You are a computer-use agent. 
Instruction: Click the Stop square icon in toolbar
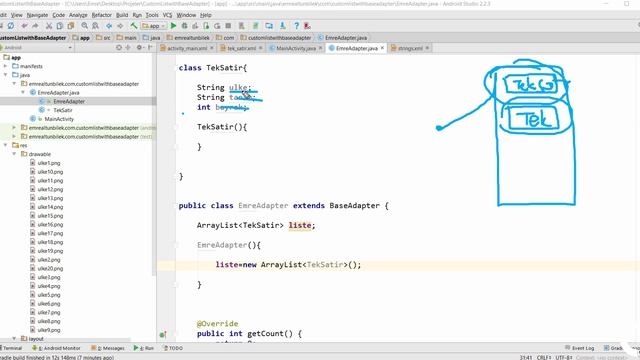pyautogui.click(x=228, y=26)
